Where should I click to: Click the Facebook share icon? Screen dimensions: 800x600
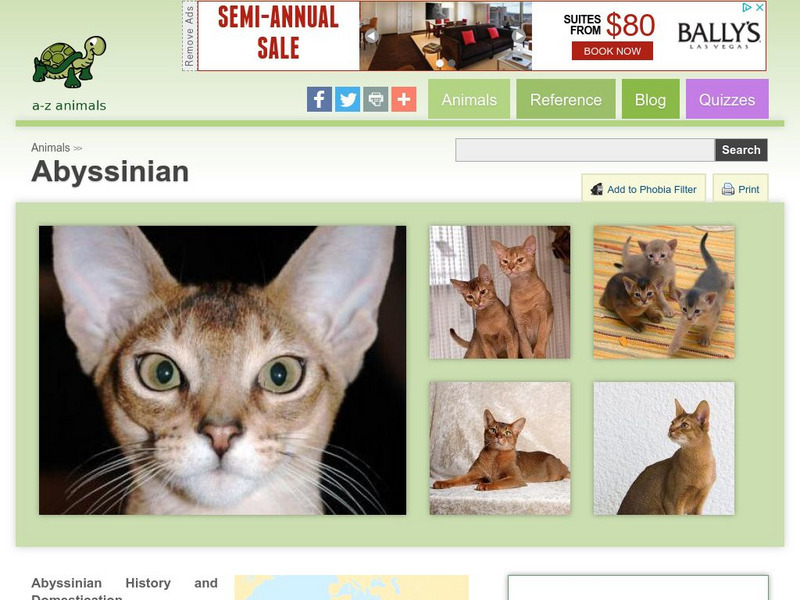coord(319,99)
